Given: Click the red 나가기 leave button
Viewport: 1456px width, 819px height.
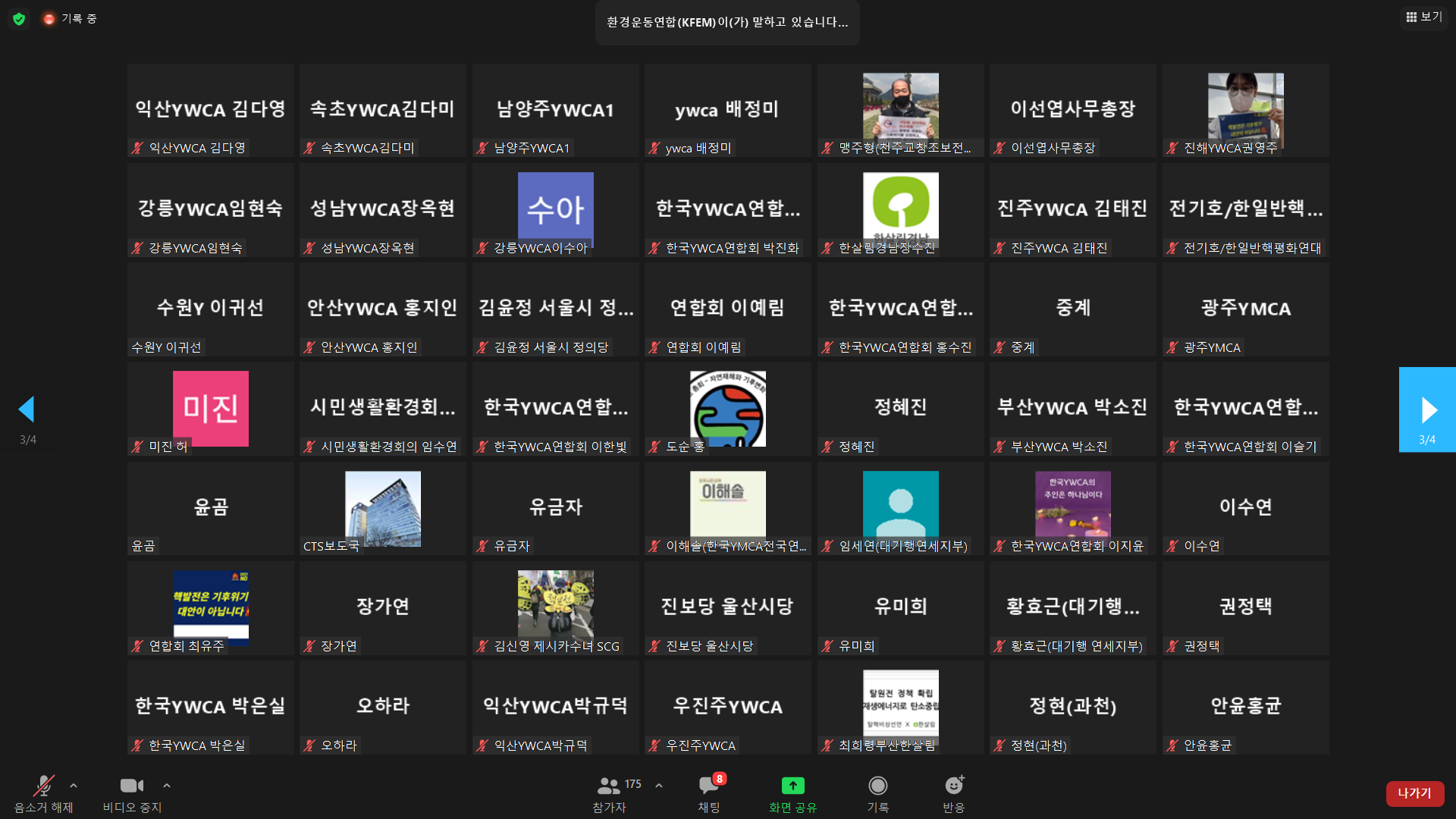Looking at the screenshot, I should (1414, 793).
